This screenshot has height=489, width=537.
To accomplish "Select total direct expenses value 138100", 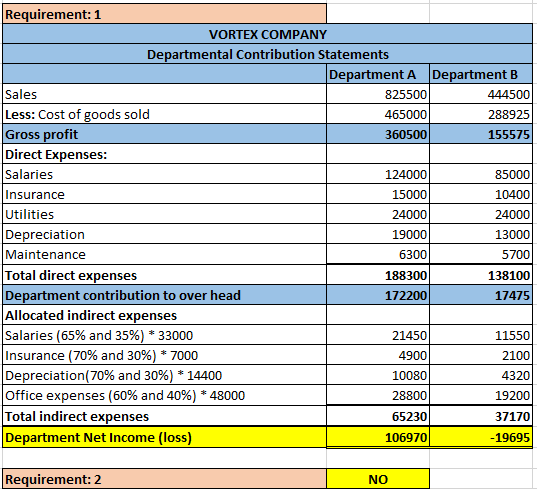I will coord(481,275).
